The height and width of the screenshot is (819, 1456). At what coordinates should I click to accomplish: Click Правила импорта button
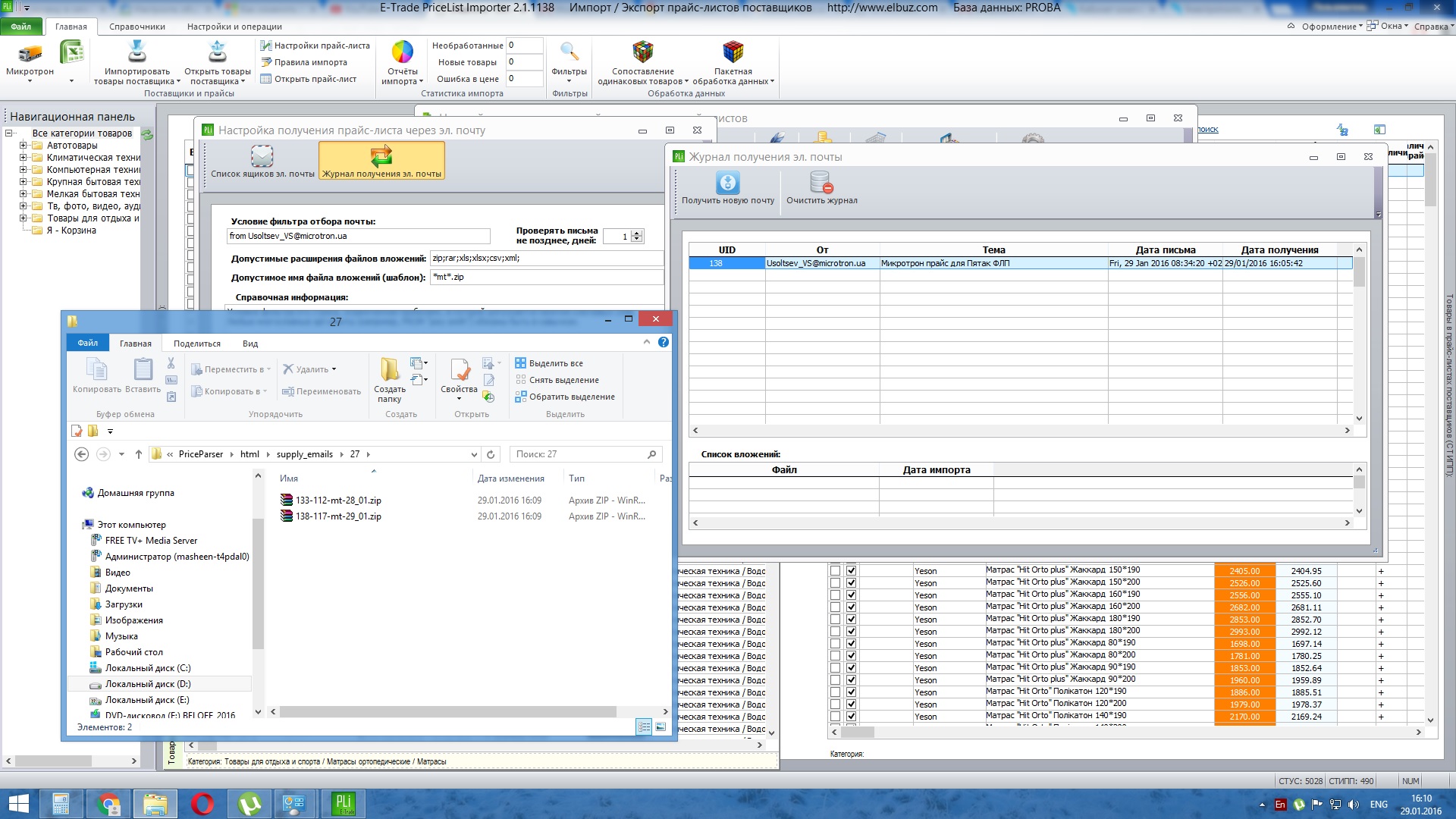coord(304,62)
